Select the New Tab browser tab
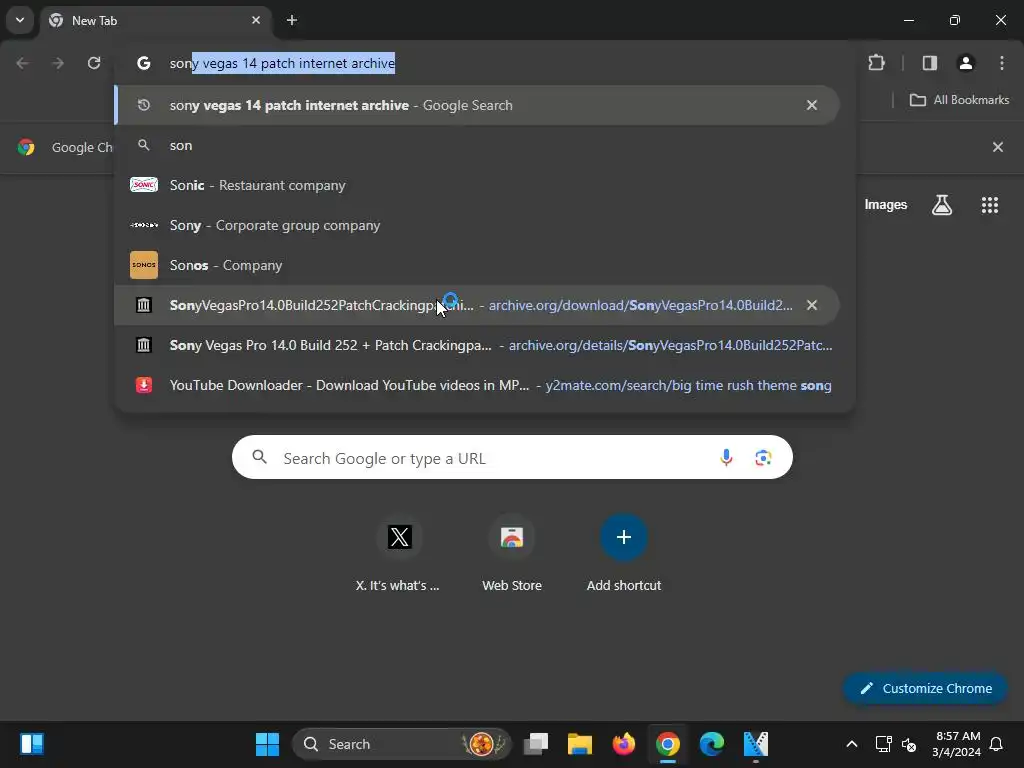Image resolution: width=1024 pixels, height=768 pixels. [155, 20]
